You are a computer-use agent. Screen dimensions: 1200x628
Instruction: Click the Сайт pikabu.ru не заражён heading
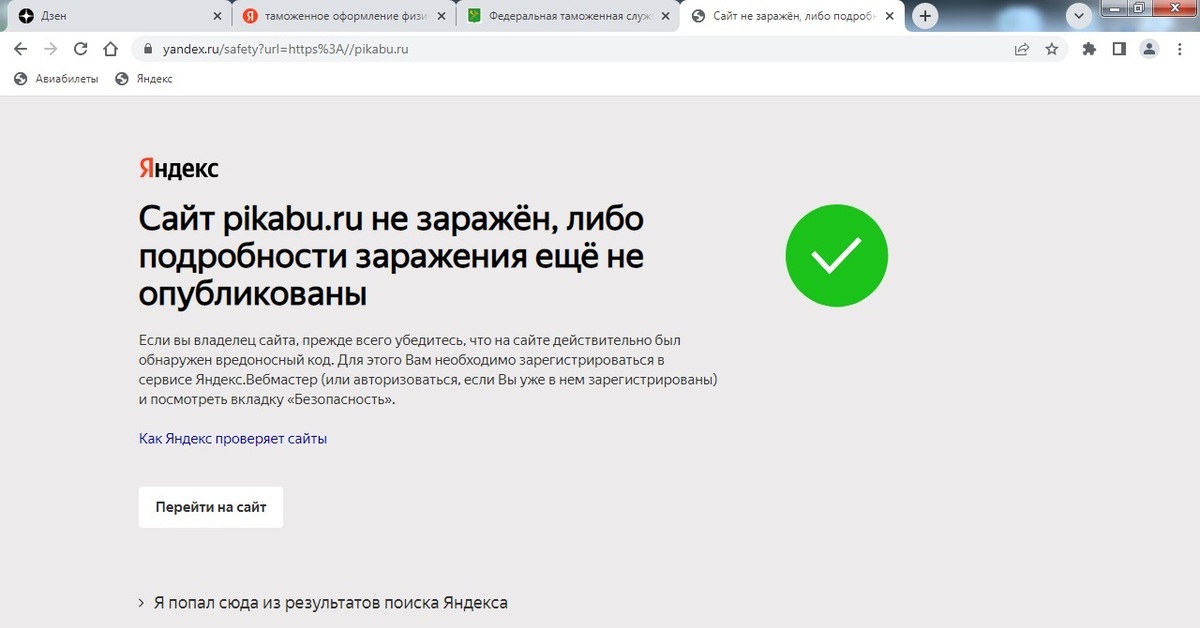[391, 256]
